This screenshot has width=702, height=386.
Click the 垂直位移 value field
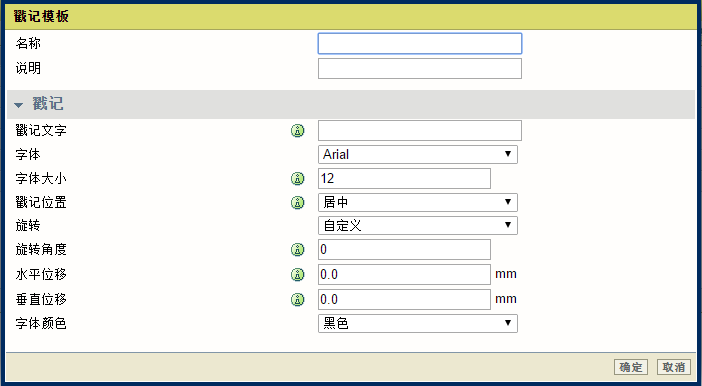click(404, 299)
